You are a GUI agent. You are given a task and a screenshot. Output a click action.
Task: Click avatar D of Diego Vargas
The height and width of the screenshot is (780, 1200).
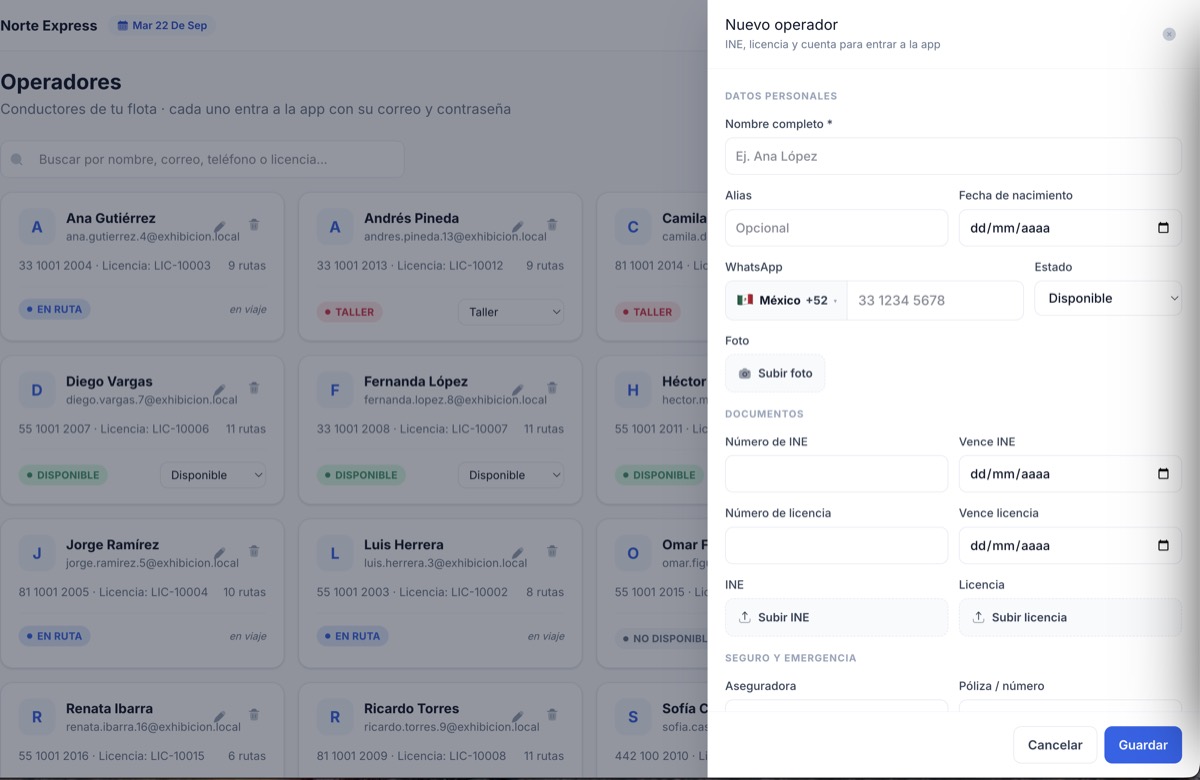37,390
